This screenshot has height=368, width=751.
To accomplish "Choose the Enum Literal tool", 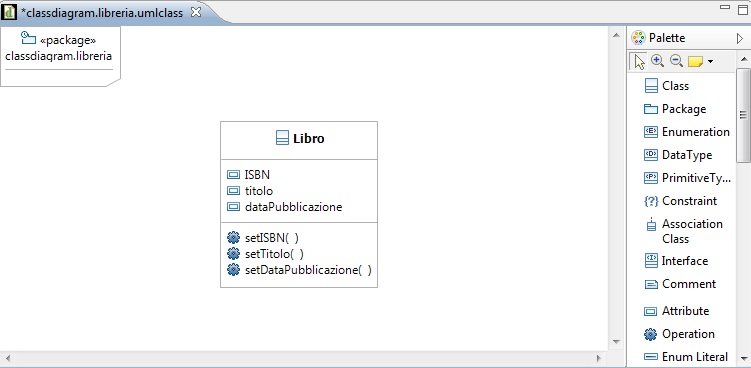I will pyautogui.click(x=686, y=356).
